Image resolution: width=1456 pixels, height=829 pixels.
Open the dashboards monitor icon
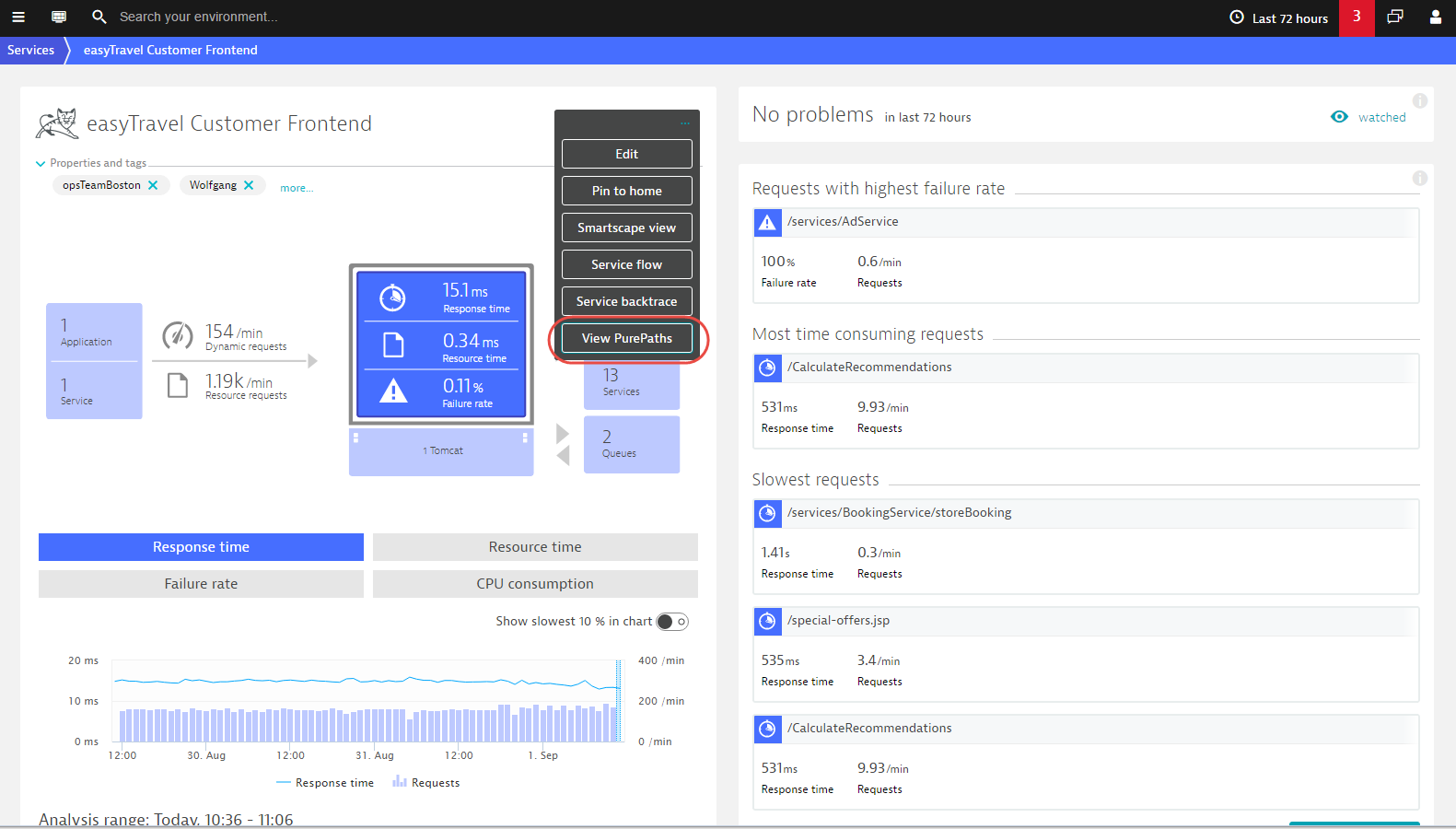[59, 17]
